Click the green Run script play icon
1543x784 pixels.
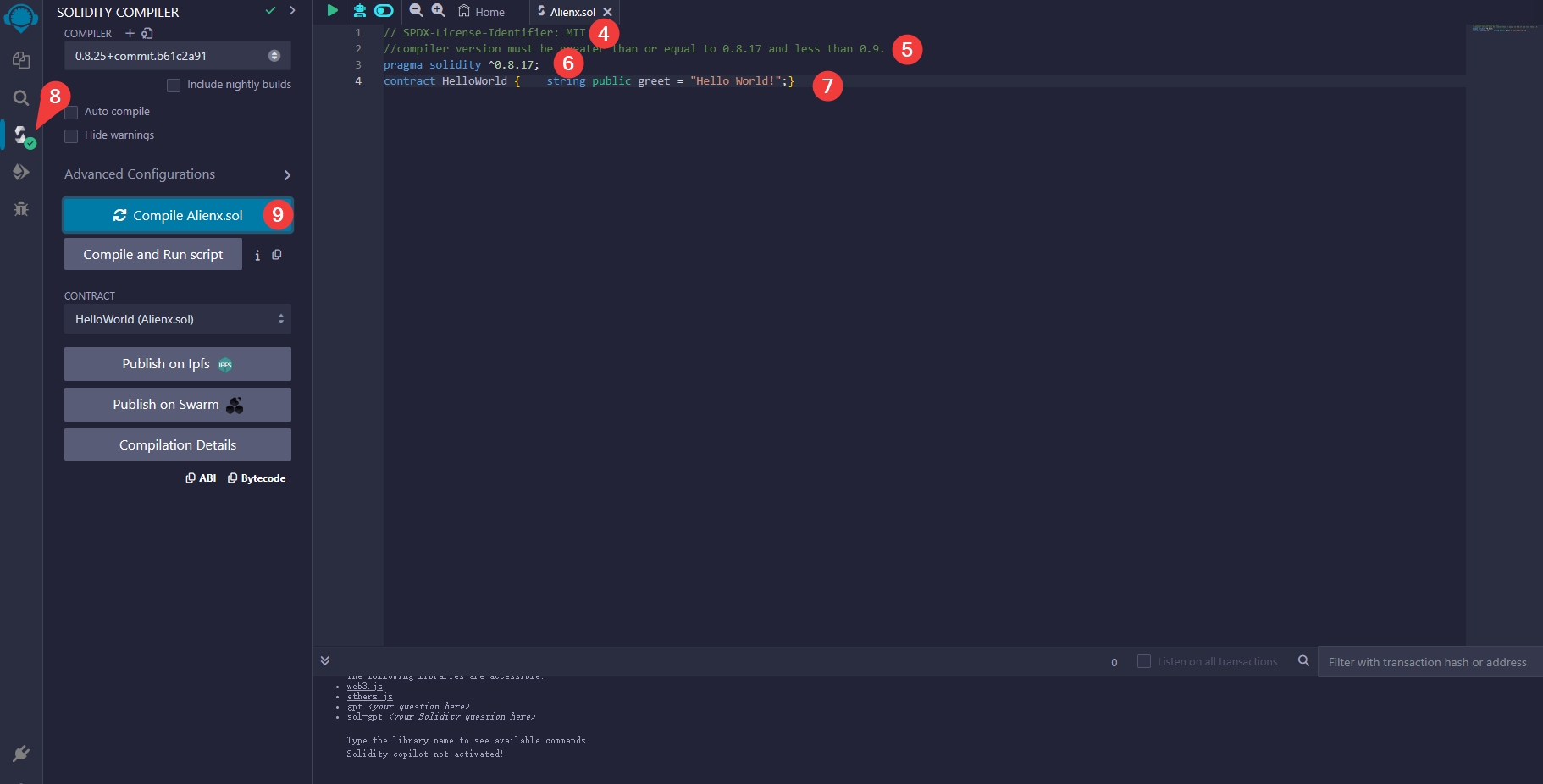[x=332, y=11]
